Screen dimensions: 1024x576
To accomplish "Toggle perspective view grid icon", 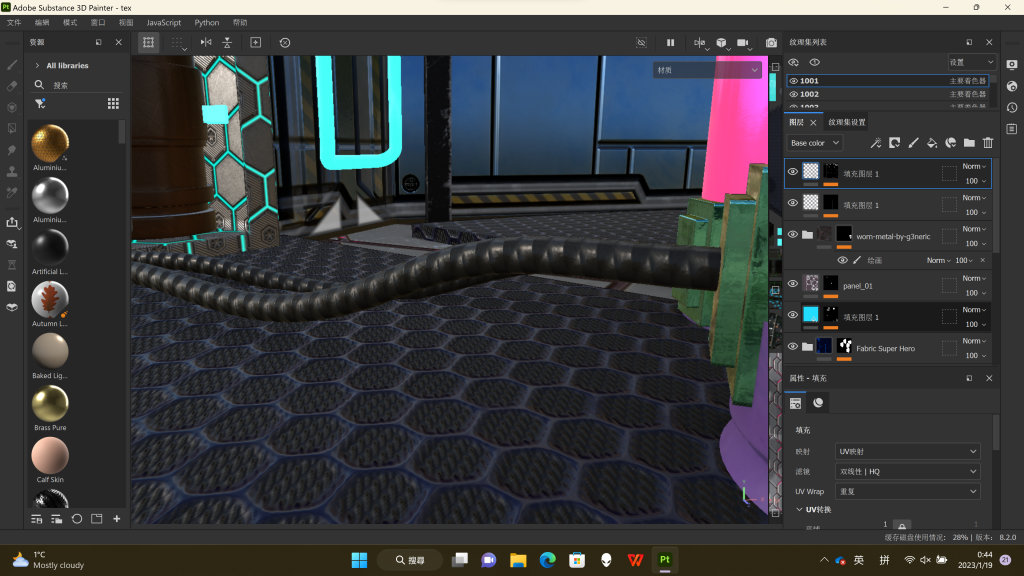I will (x=148, y=42).
